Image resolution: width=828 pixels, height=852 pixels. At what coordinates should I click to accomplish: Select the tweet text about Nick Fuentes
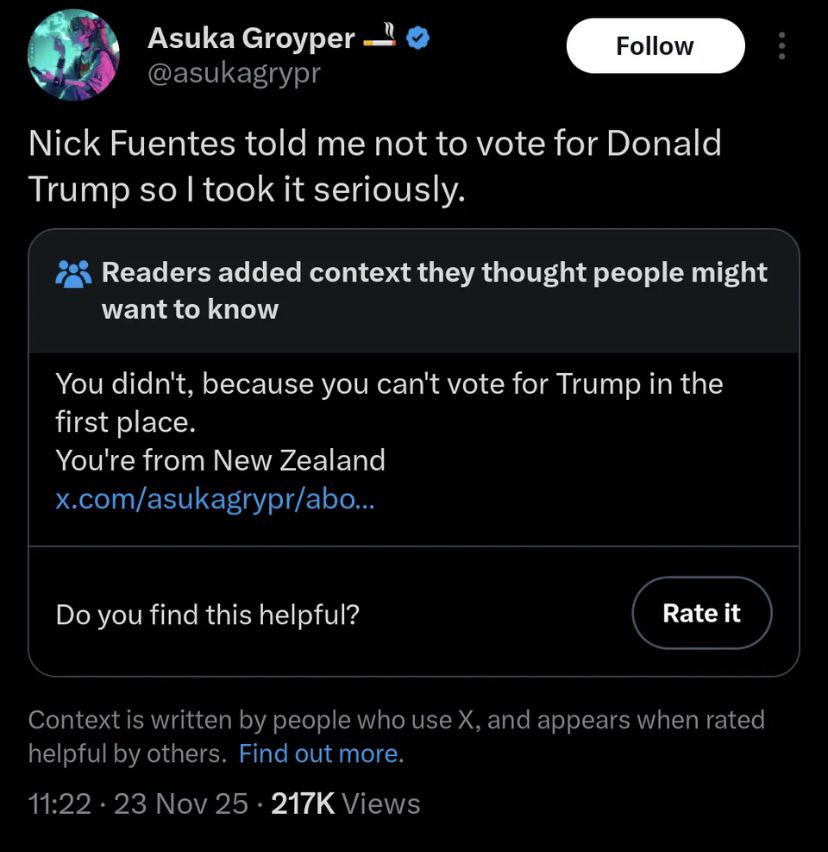[x=374, y=165]
